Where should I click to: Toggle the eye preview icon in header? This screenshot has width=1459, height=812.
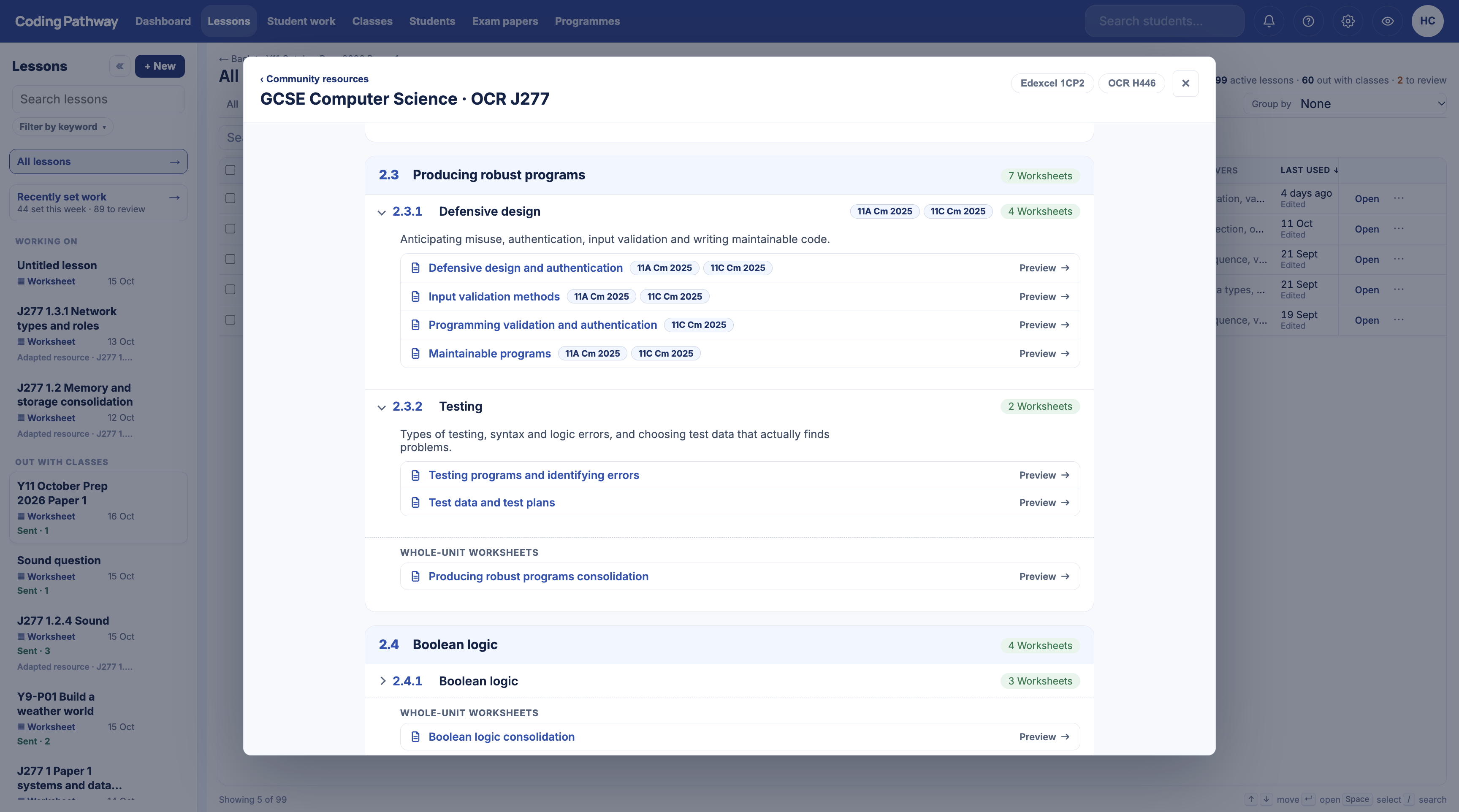[1388, 21]
